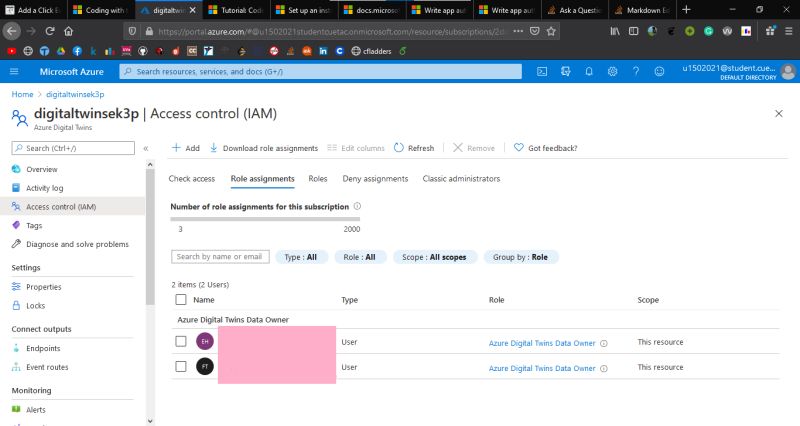
Task: Click Got feedback? heart link
Action: 545,148
